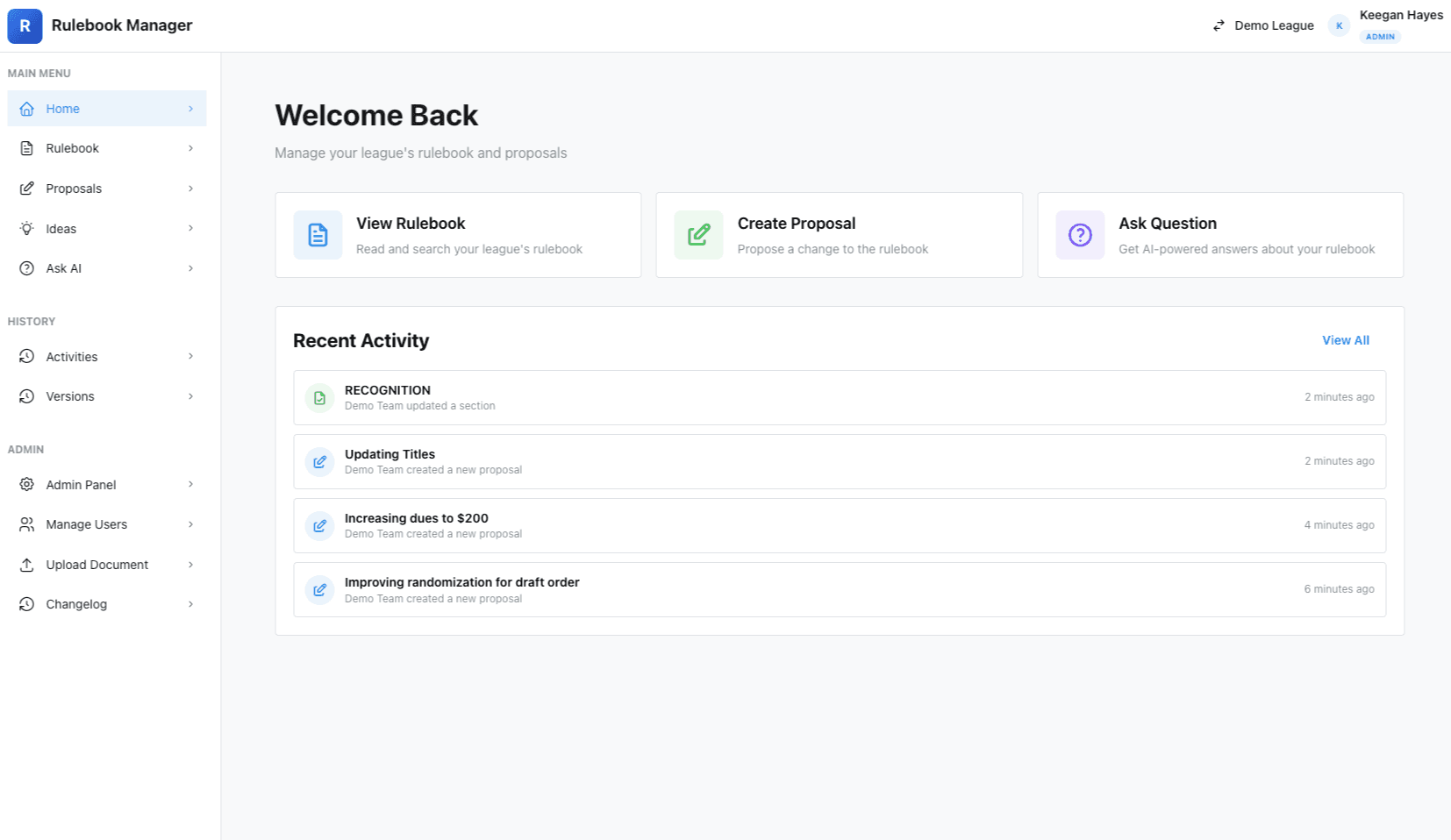Viewport: 1451px width, 840px height.
Task: Click the Upload Document arrow icon
Action: 26,564
